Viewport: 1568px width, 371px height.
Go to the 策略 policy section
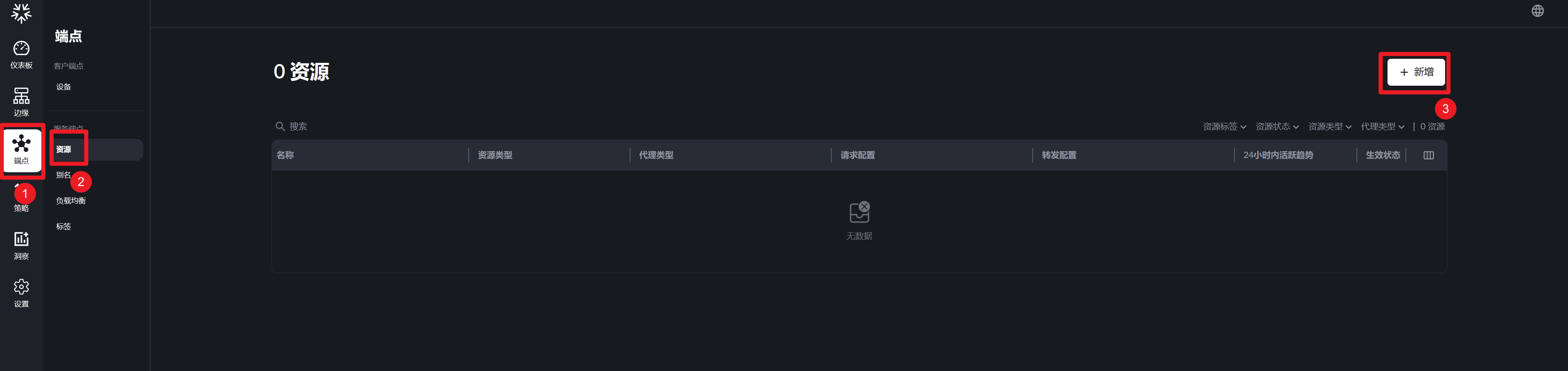tap(21, 207)
